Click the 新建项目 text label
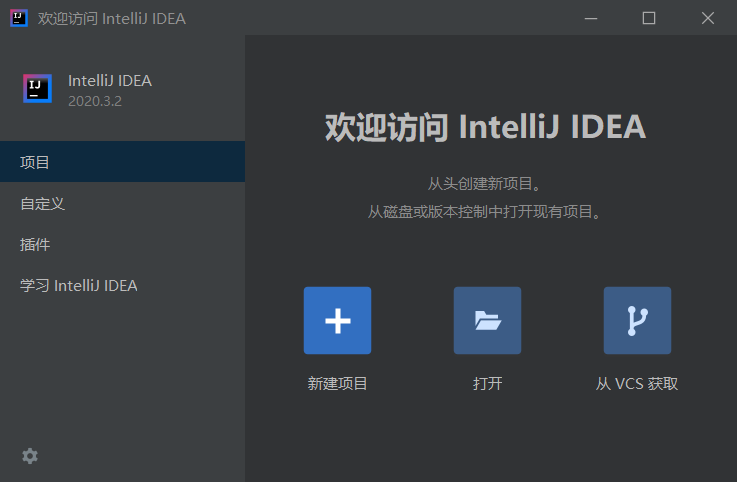 (337, 383)
